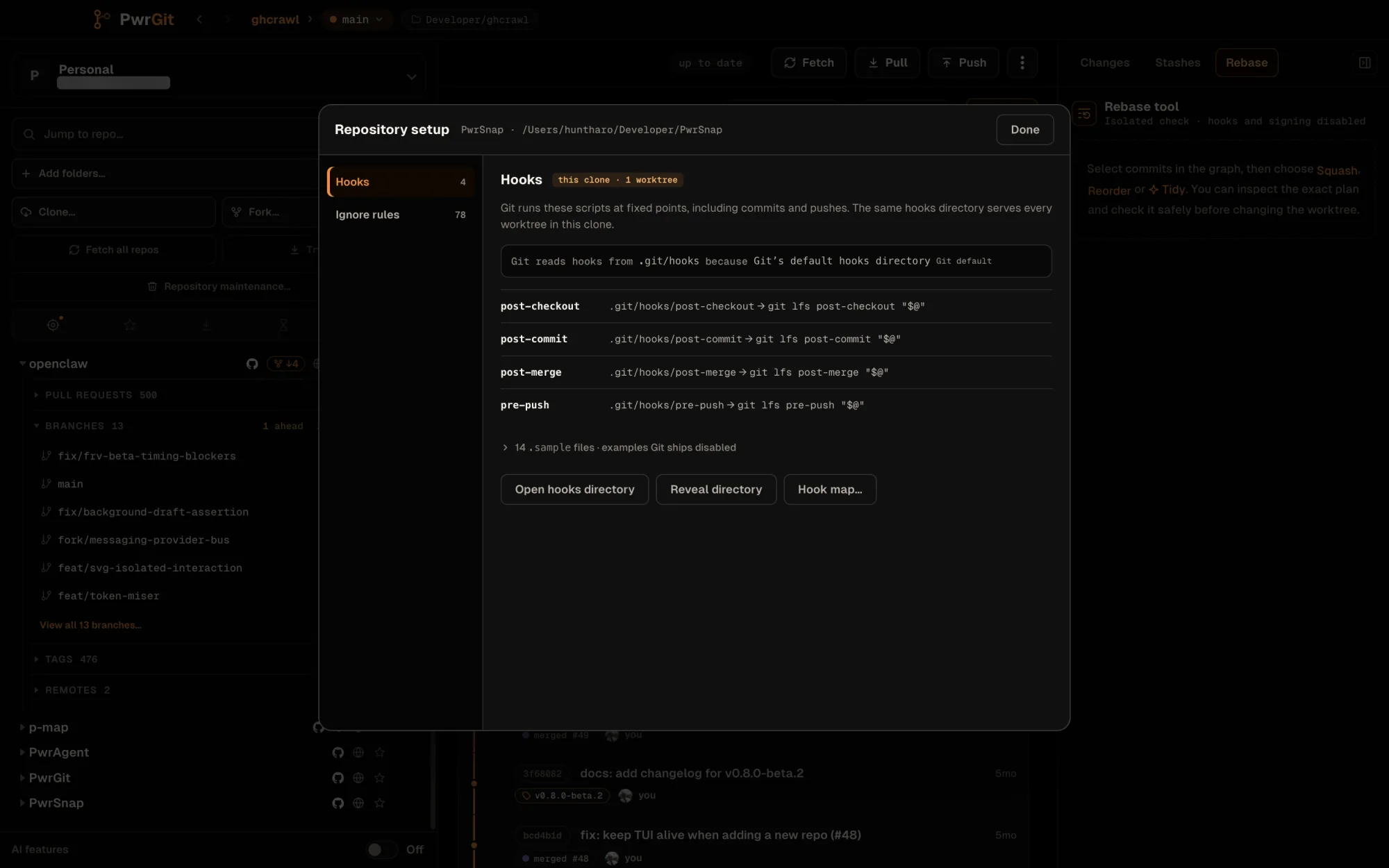Open the main branch dropdown
This screenshot has width=1389, height=868.
coord(356,19)
